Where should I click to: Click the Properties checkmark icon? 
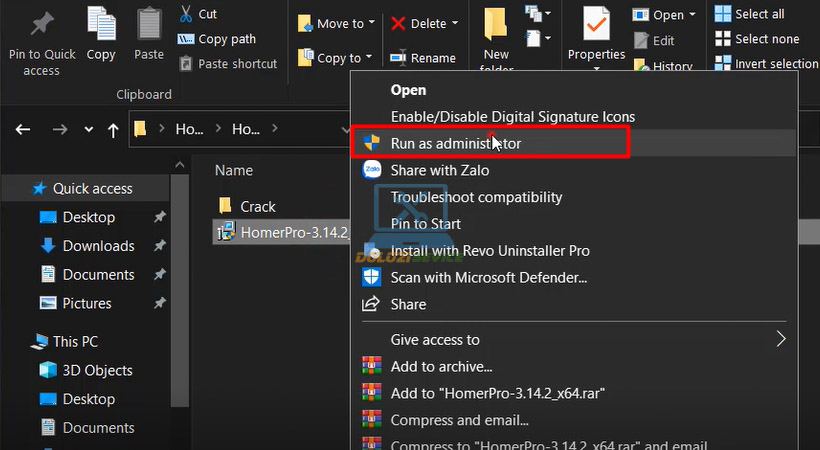(x=596, y=22)
